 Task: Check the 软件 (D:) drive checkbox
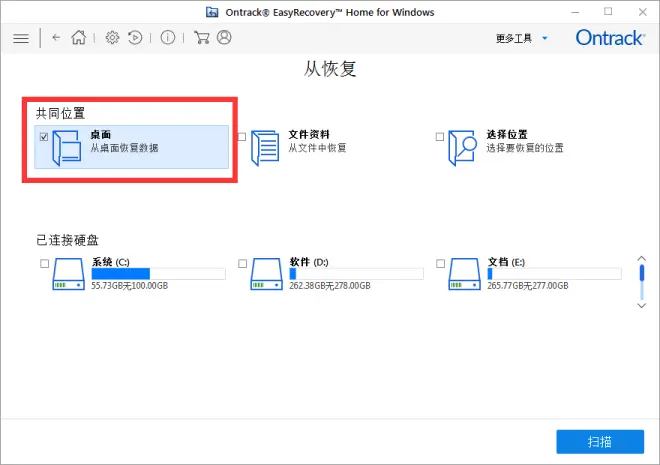click(242, 263)
